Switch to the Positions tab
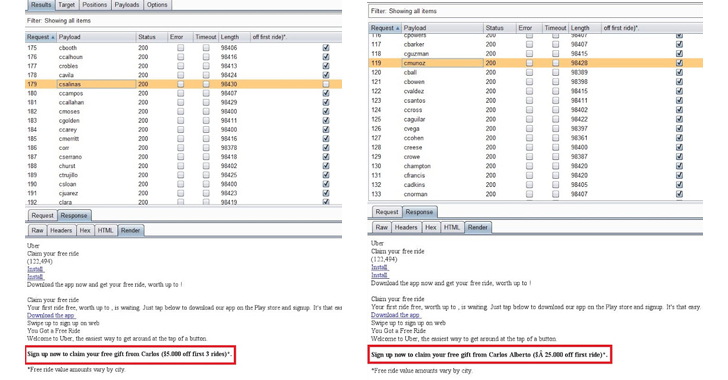The image size is (728, 380). (95, 5)
